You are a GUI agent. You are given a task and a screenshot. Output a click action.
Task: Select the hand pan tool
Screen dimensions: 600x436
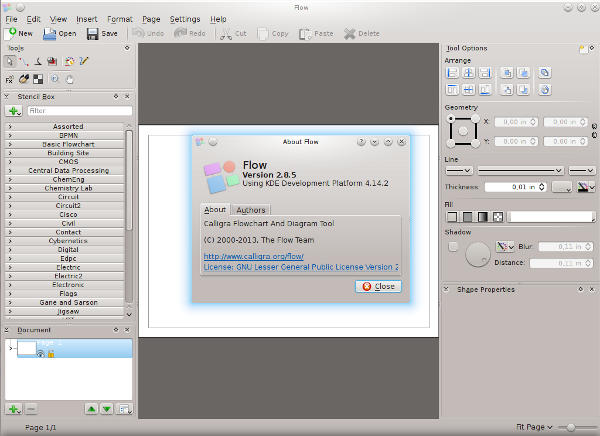(x=69, y=79)
